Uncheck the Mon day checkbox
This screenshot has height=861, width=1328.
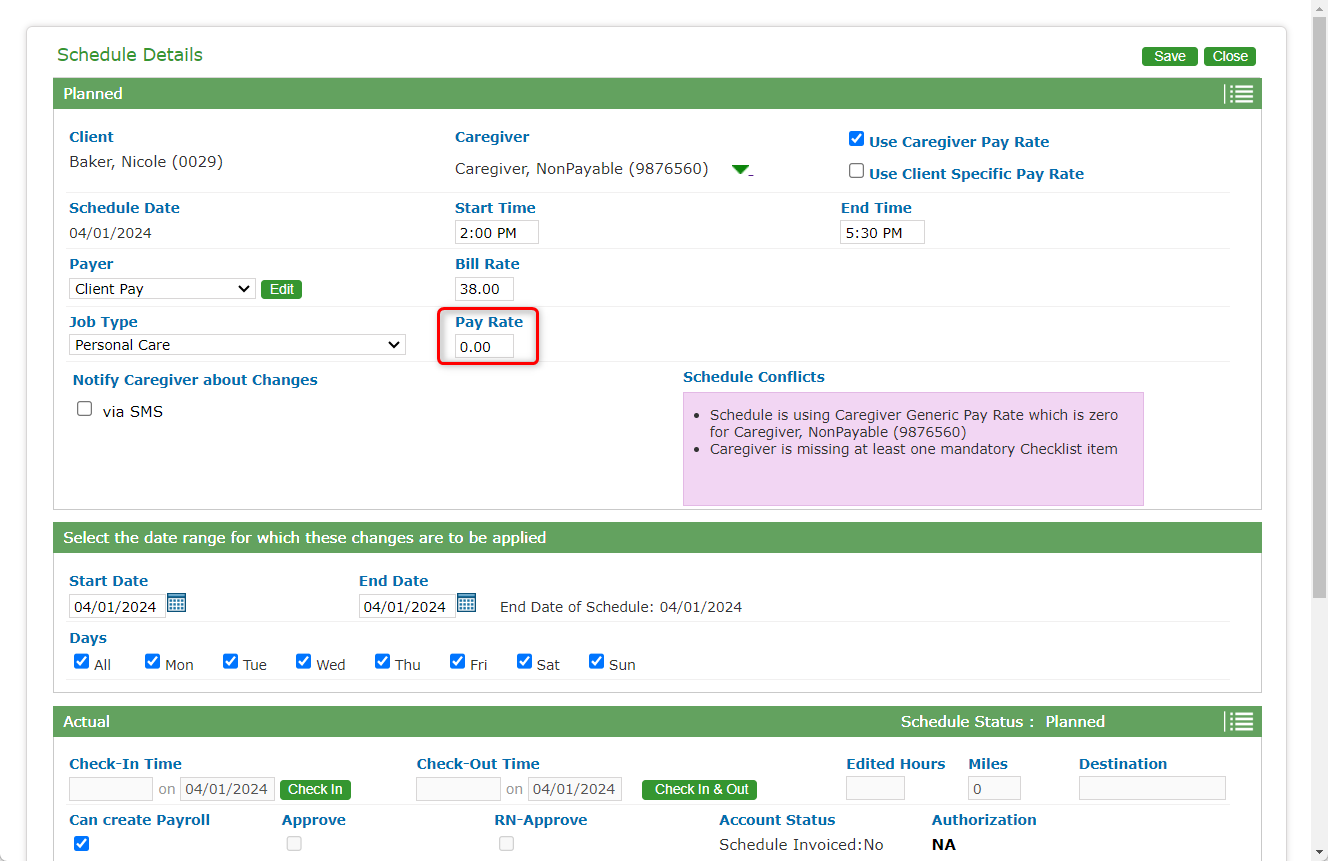click(x=153, y=661)
